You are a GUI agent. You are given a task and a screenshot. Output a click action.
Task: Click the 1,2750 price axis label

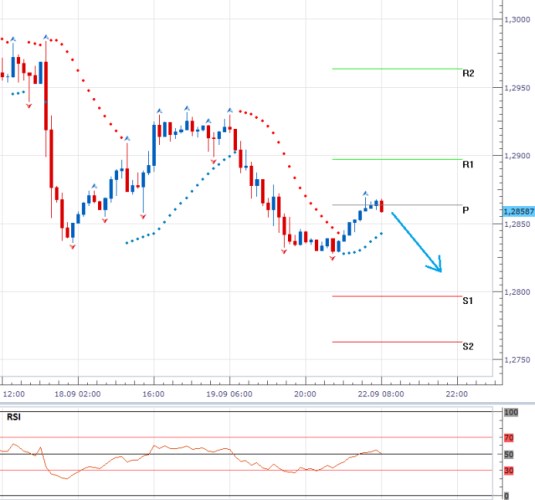517,360
